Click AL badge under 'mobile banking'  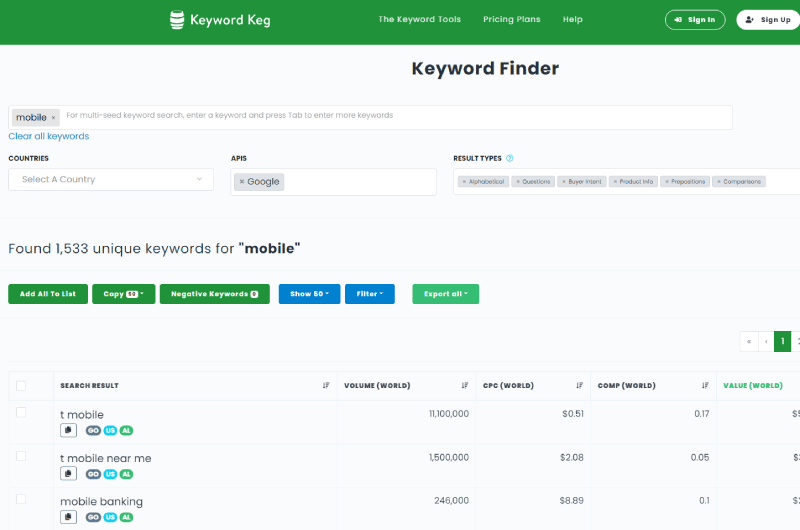pos(126,517)
